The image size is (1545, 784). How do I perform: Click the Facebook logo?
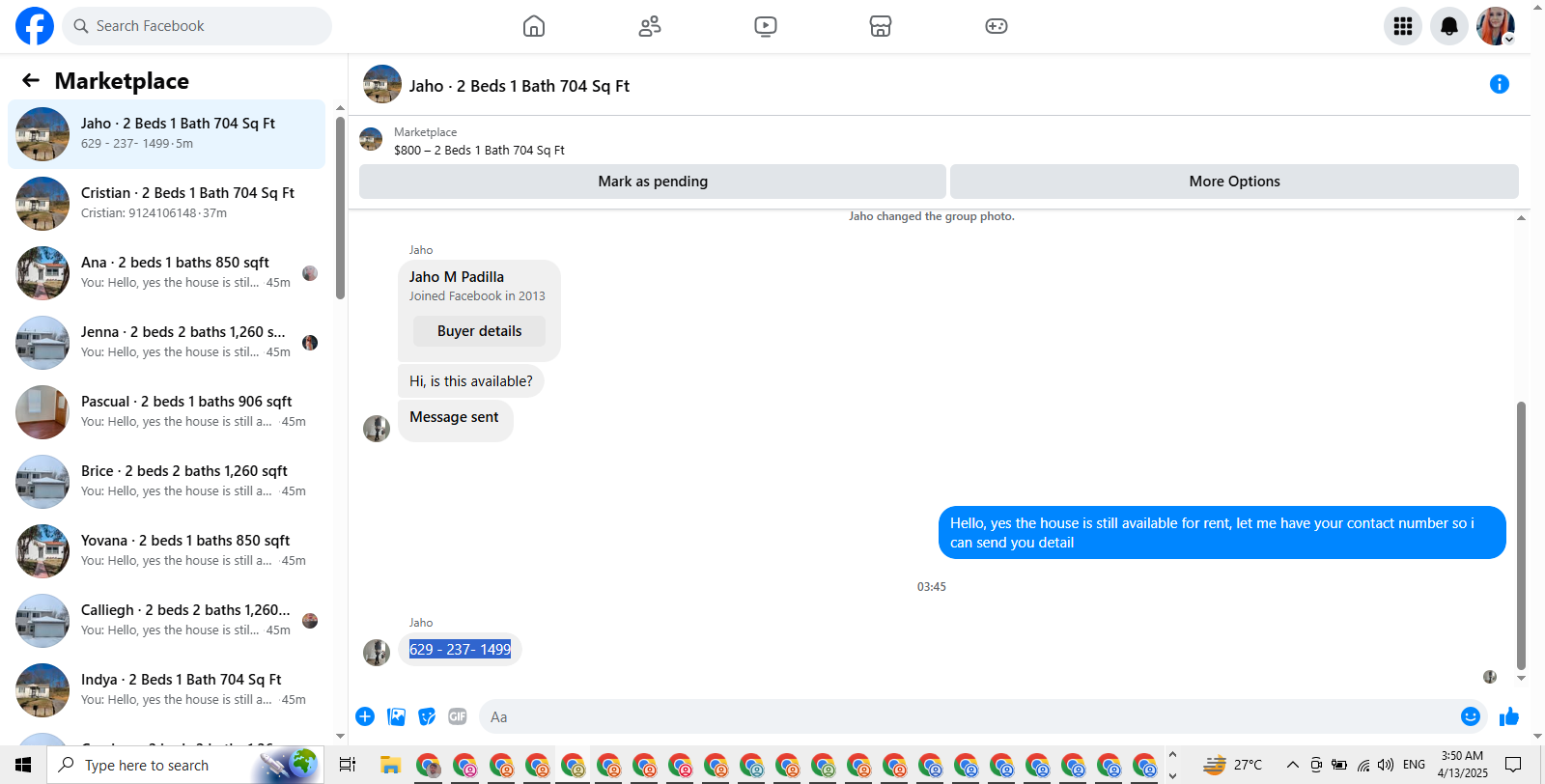pyautogui.click(x=35, y=26)
